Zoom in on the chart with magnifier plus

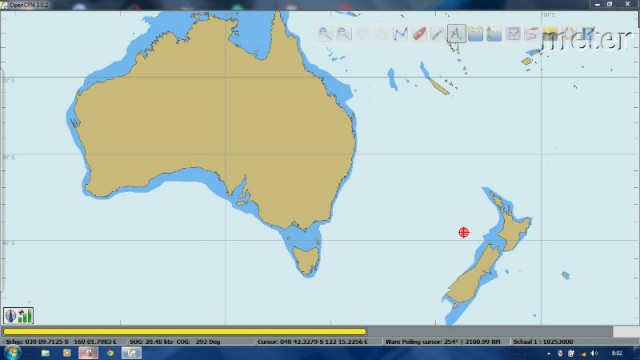tap(325, 33)
